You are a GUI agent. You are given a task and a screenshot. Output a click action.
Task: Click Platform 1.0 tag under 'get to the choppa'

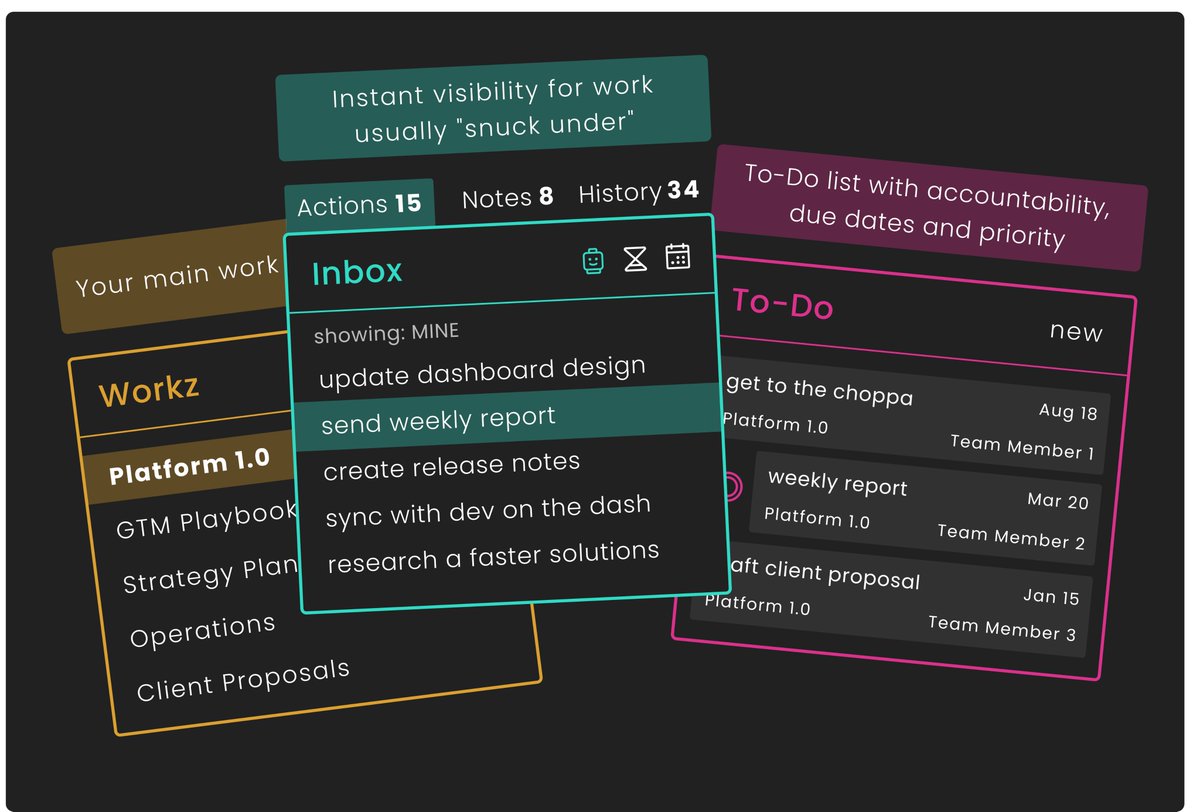[x=775, y=422]
